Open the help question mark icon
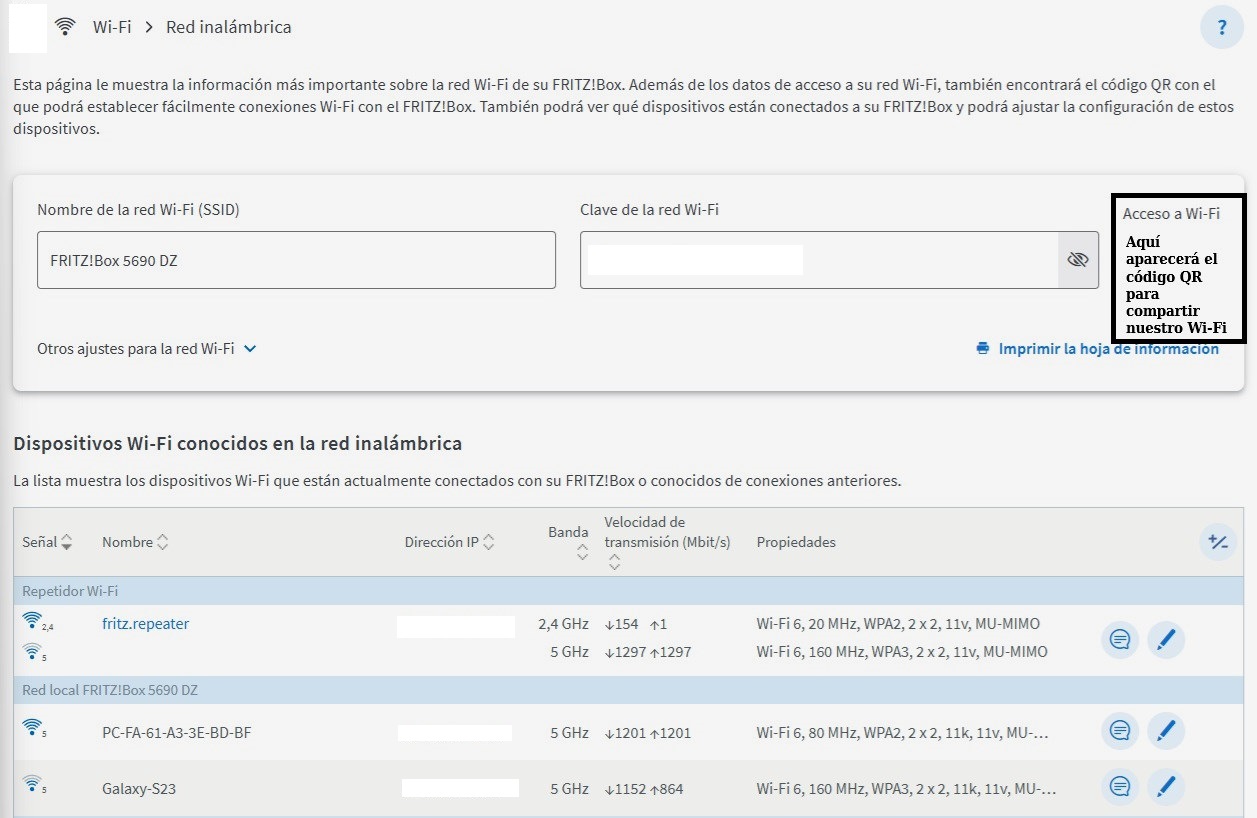Image resolution: width=1257 pixels, height=818 pixels. tap(1221, 28)
